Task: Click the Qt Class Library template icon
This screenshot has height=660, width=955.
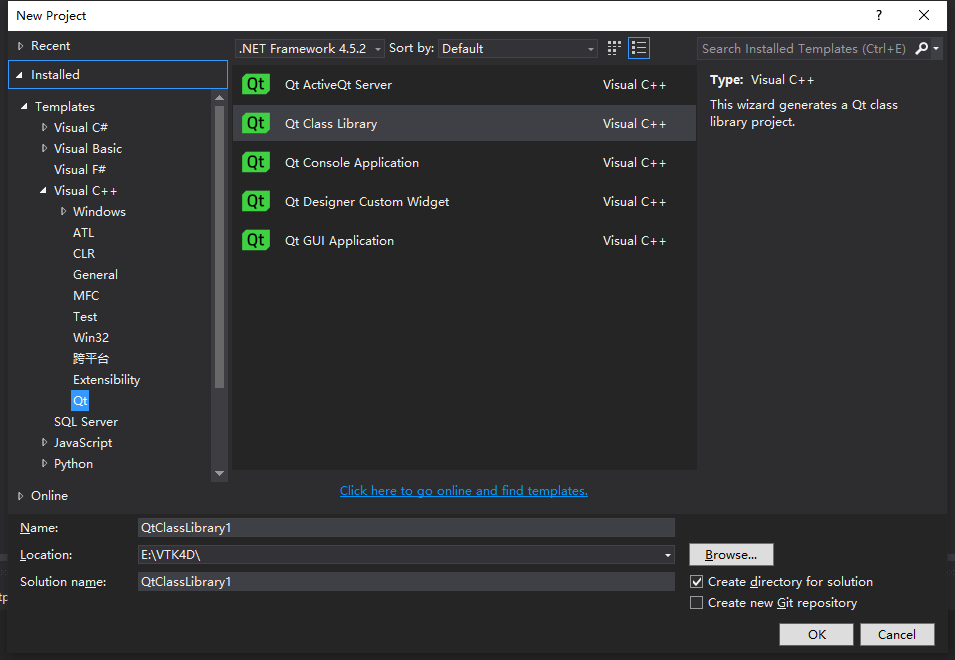Action: (255, 123)
